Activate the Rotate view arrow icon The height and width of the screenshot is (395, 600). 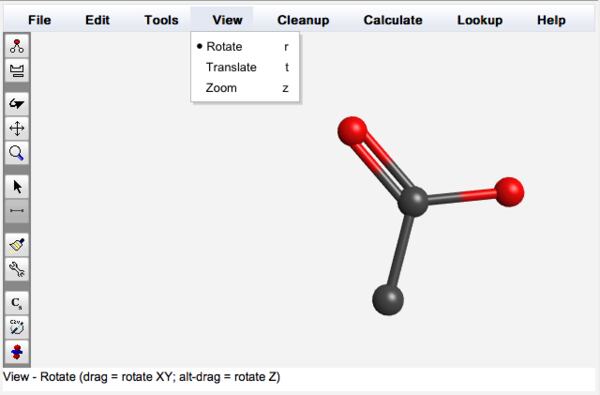click(x=17, y=104)
